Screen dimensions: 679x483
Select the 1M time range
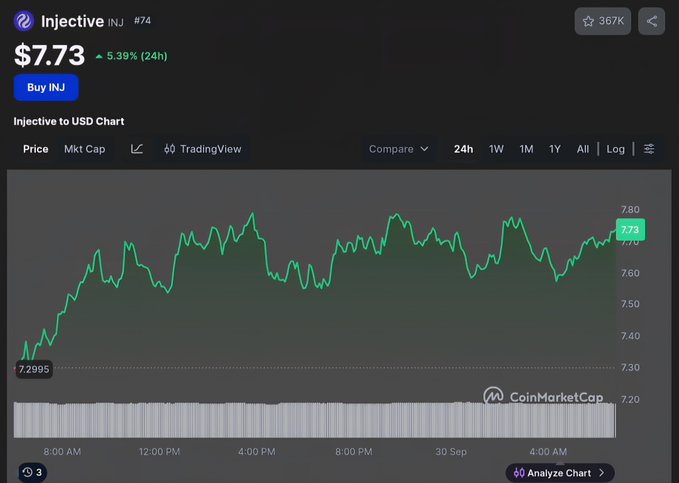click(526, 149)
